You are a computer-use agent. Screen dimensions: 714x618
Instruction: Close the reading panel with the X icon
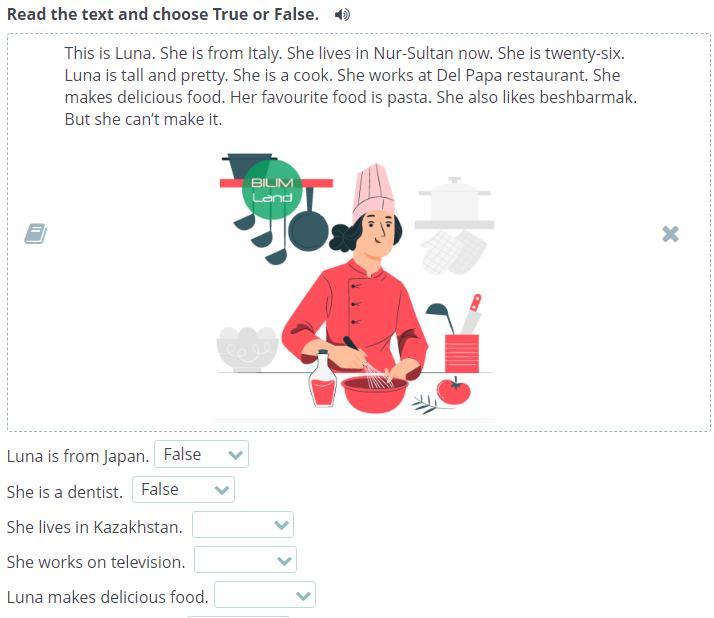[670, 234]
